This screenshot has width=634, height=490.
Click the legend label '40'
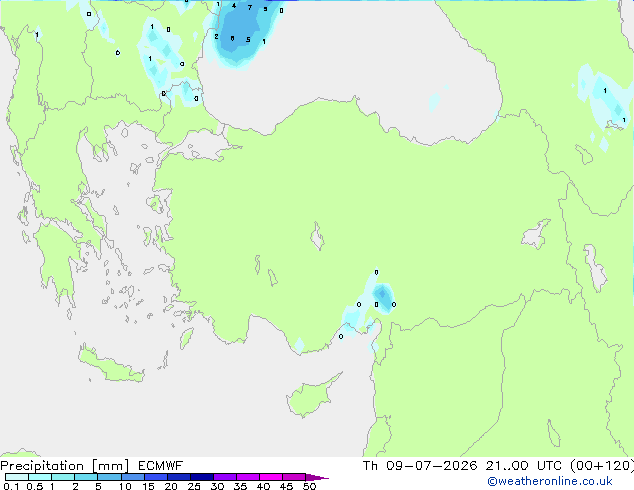tap(263, 486)
